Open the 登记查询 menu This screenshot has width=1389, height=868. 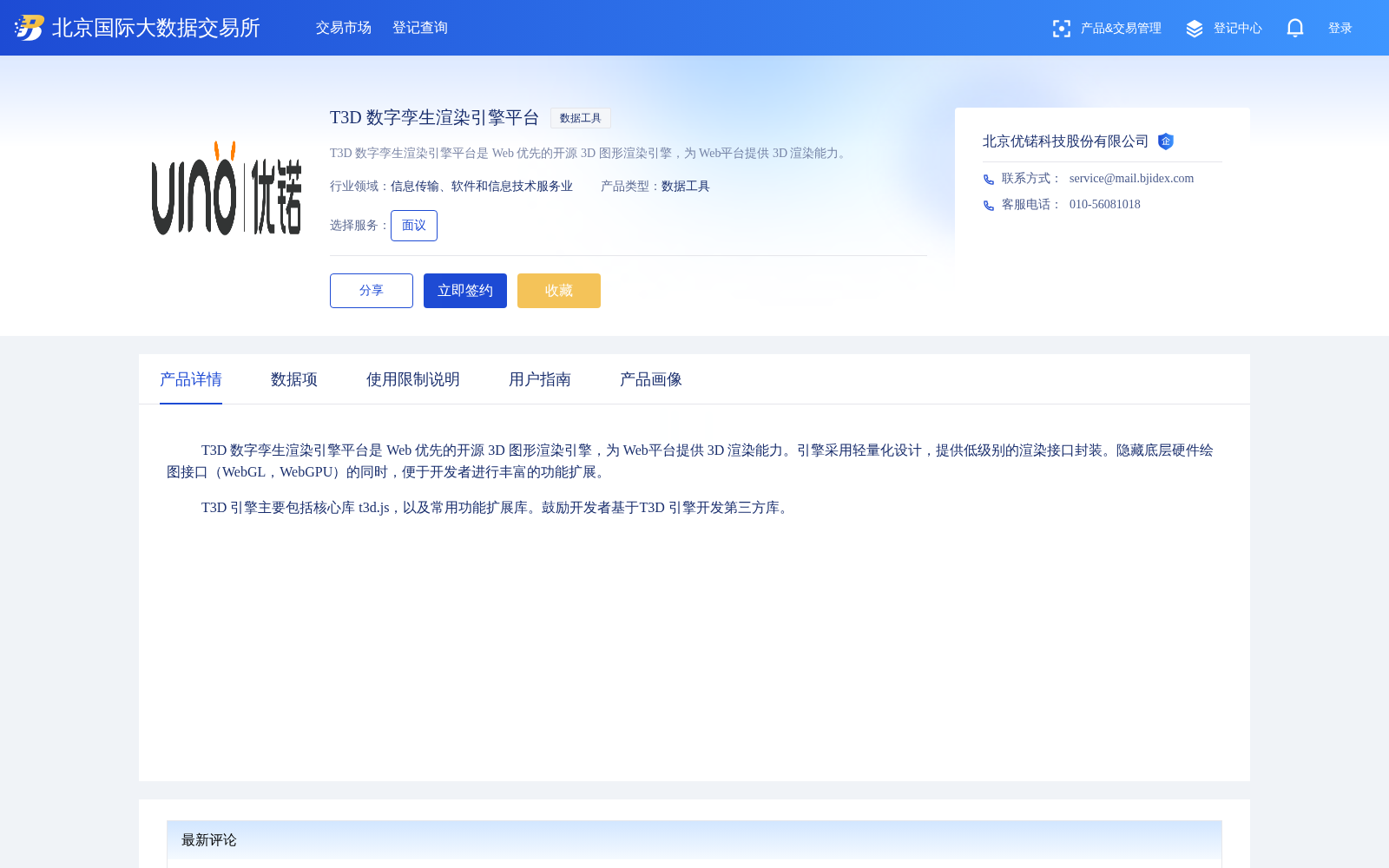click(x=420, y=28)
